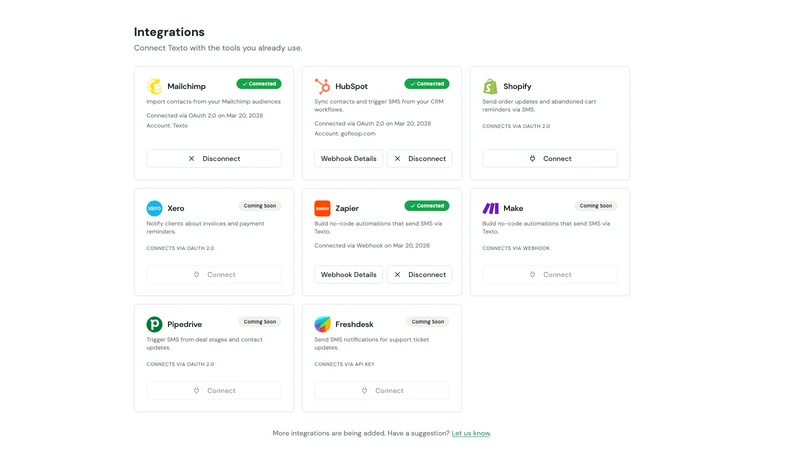The width and height of the screenshot is (800, 450).
Task: Select the HubSpot card title
Action: tap(351, 86)
